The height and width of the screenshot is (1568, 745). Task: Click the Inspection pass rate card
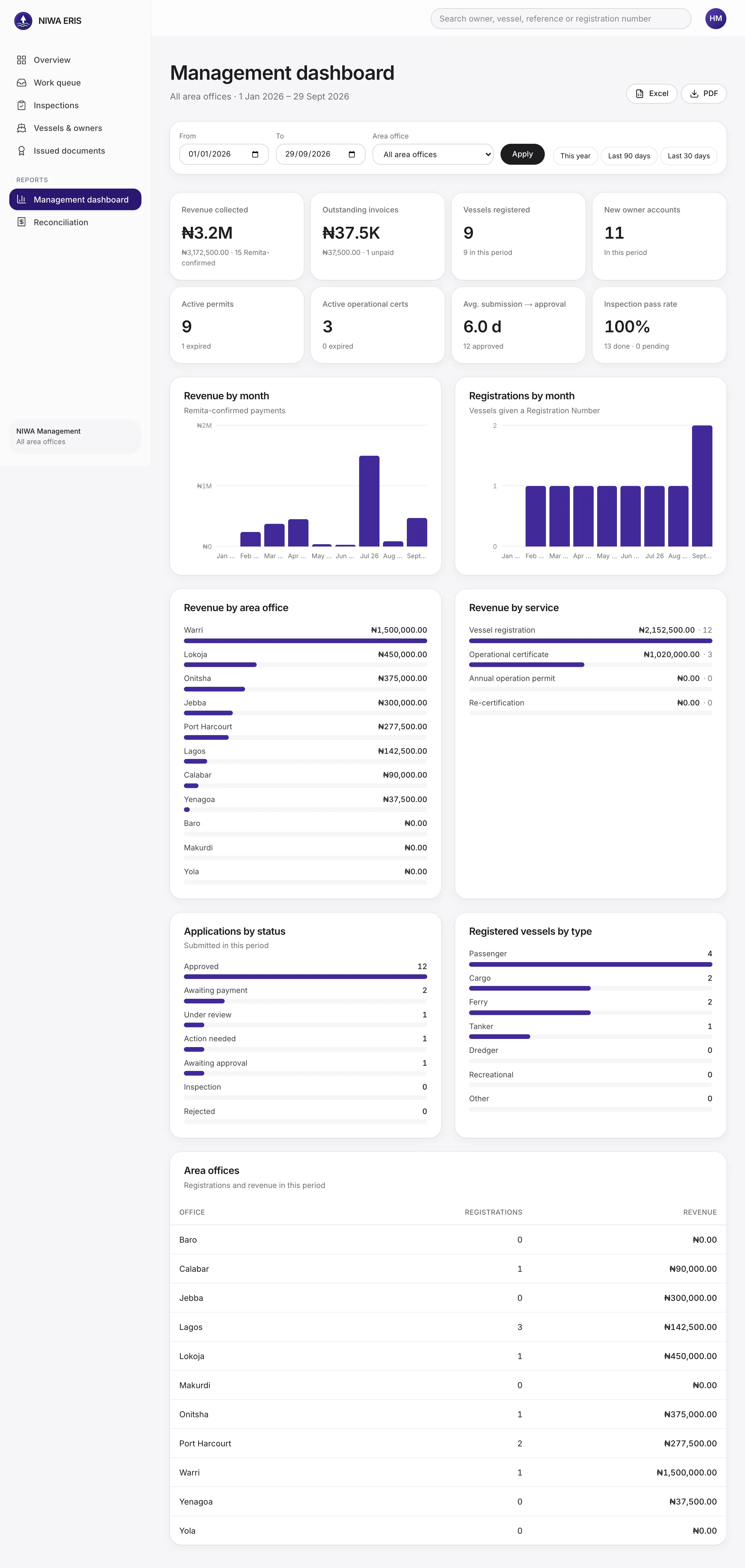tap(659, 325)
